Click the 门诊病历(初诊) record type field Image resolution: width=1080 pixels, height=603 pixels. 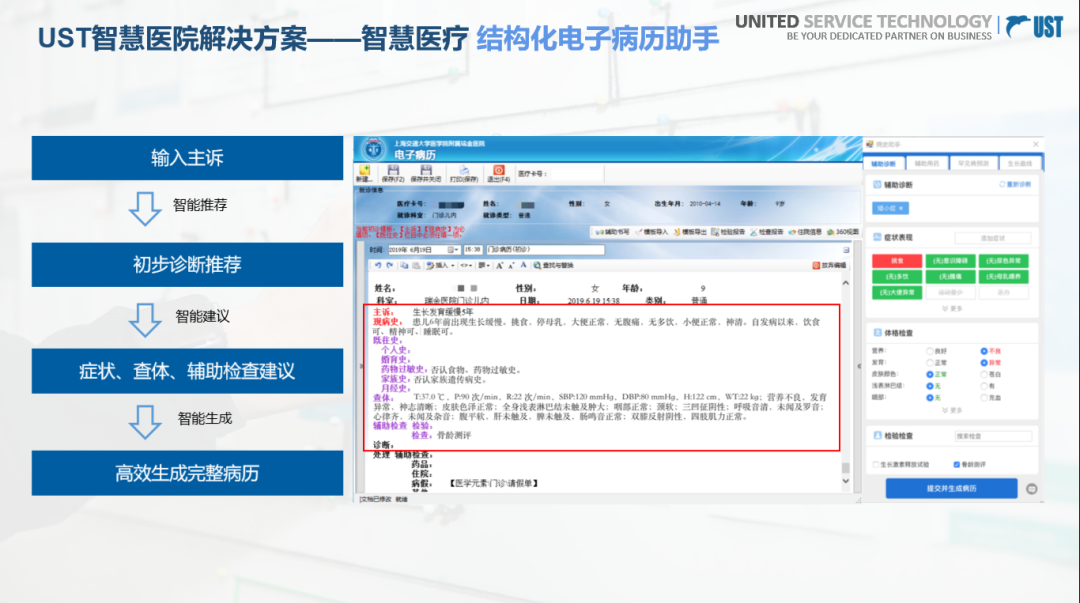(545, 249)
